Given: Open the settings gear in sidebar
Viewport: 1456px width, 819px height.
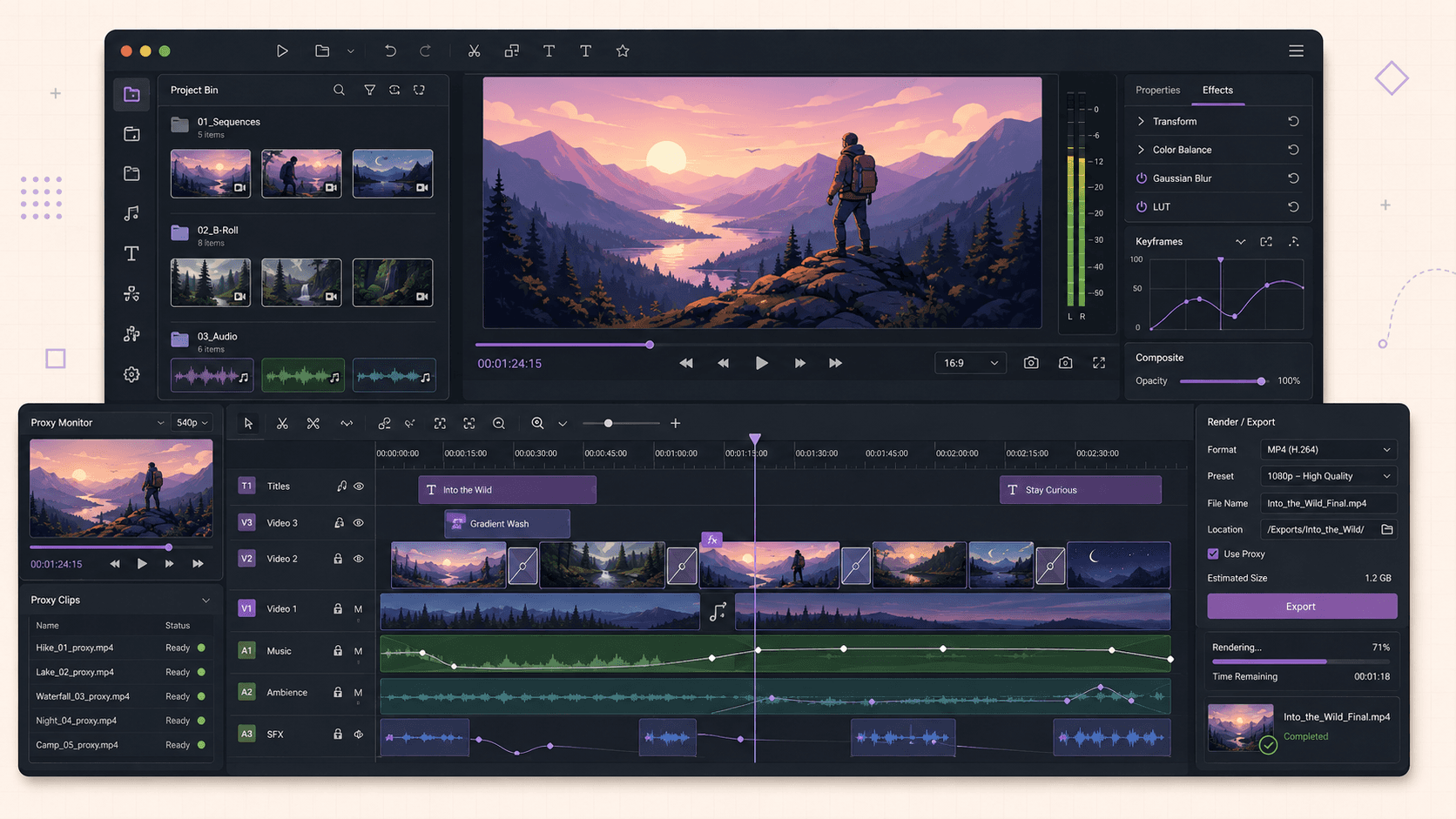Looking at the screenshot, I should 131,374.
